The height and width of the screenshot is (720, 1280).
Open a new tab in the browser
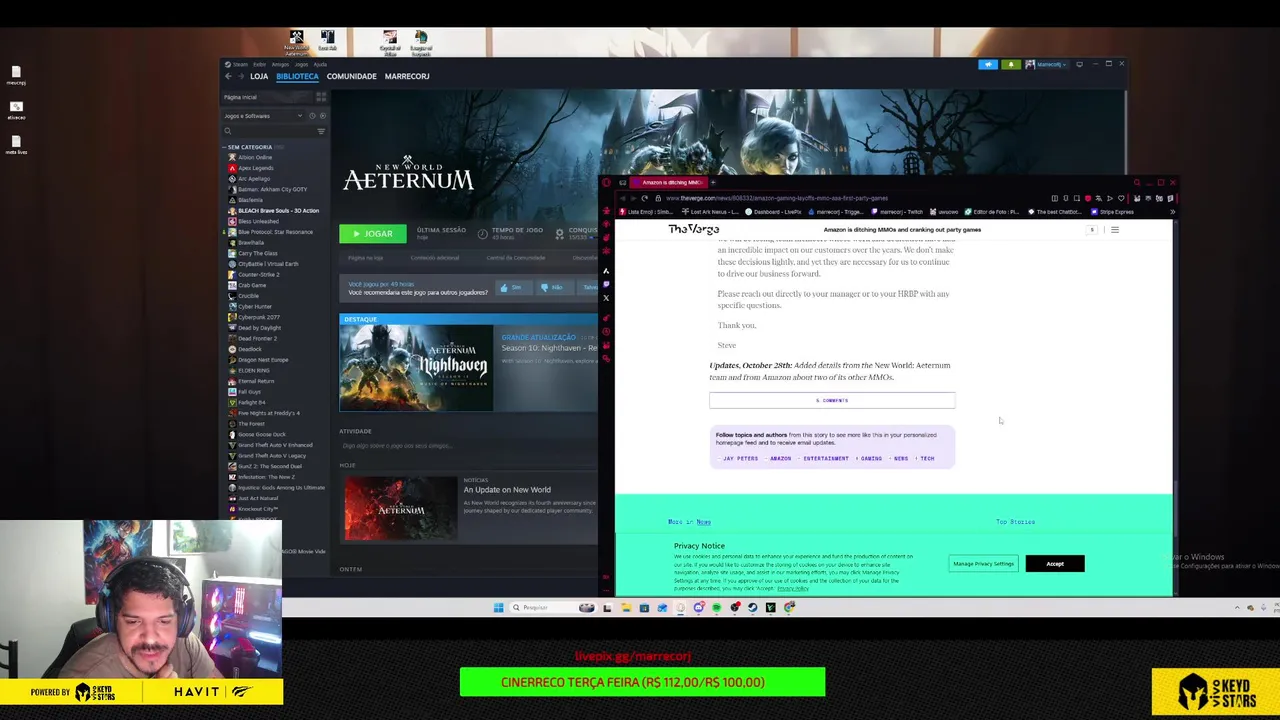coord(713,183)
